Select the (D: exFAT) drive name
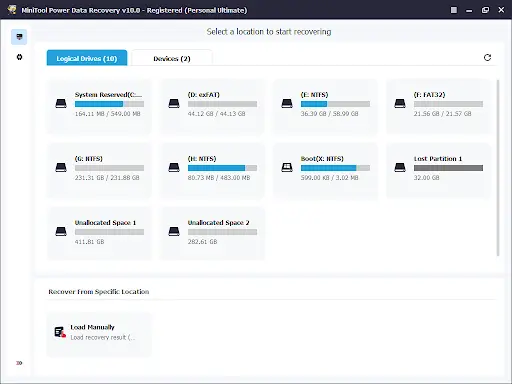Viewport: 512px width, 384px height. point(204,95)
